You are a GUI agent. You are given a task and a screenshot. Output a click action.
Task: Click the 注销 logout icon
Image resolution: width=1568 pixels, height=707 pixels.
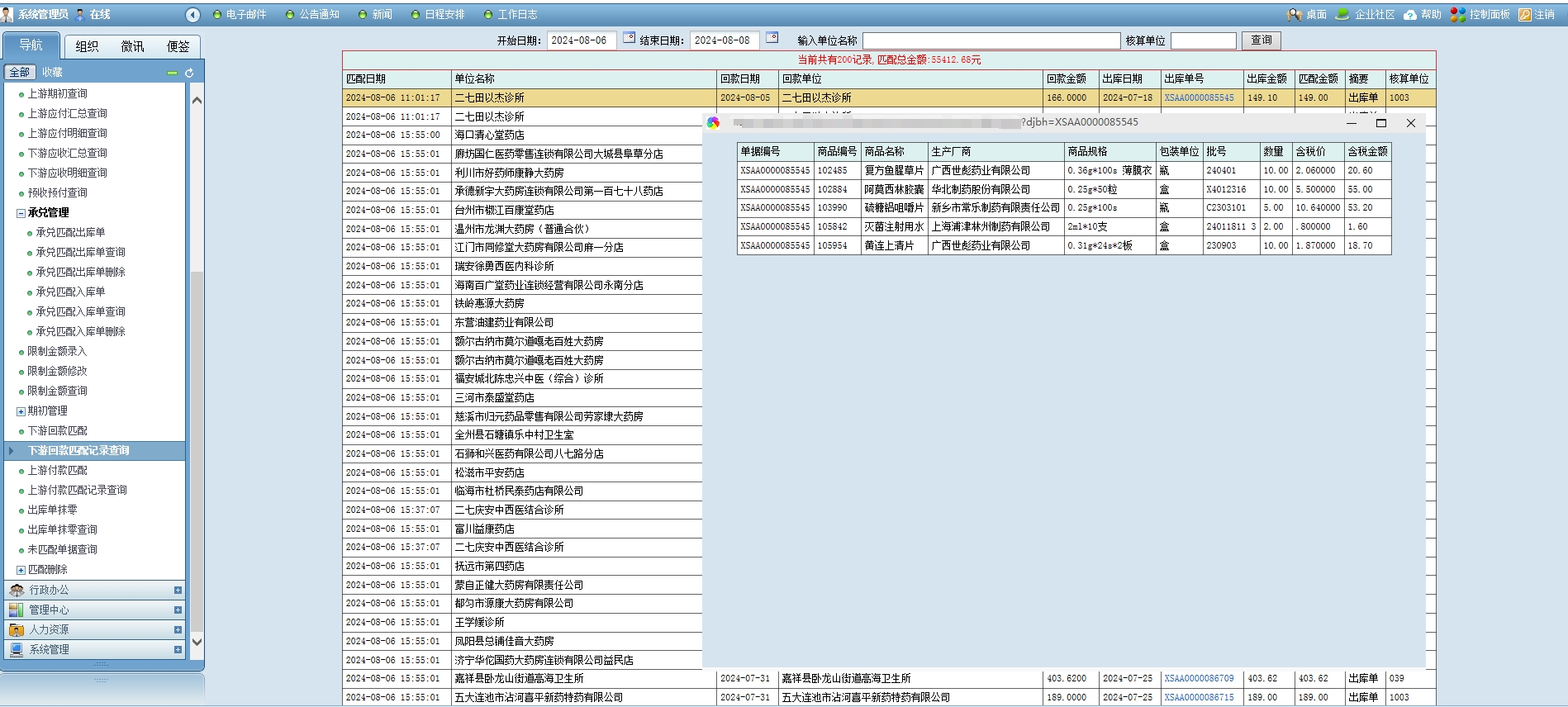[x=1525, y=15]
